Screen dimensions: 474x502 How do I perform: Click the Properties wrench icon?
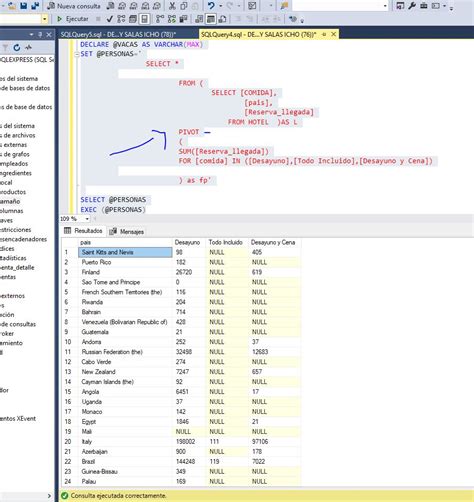pyautogui.click(x=412, y=6)
